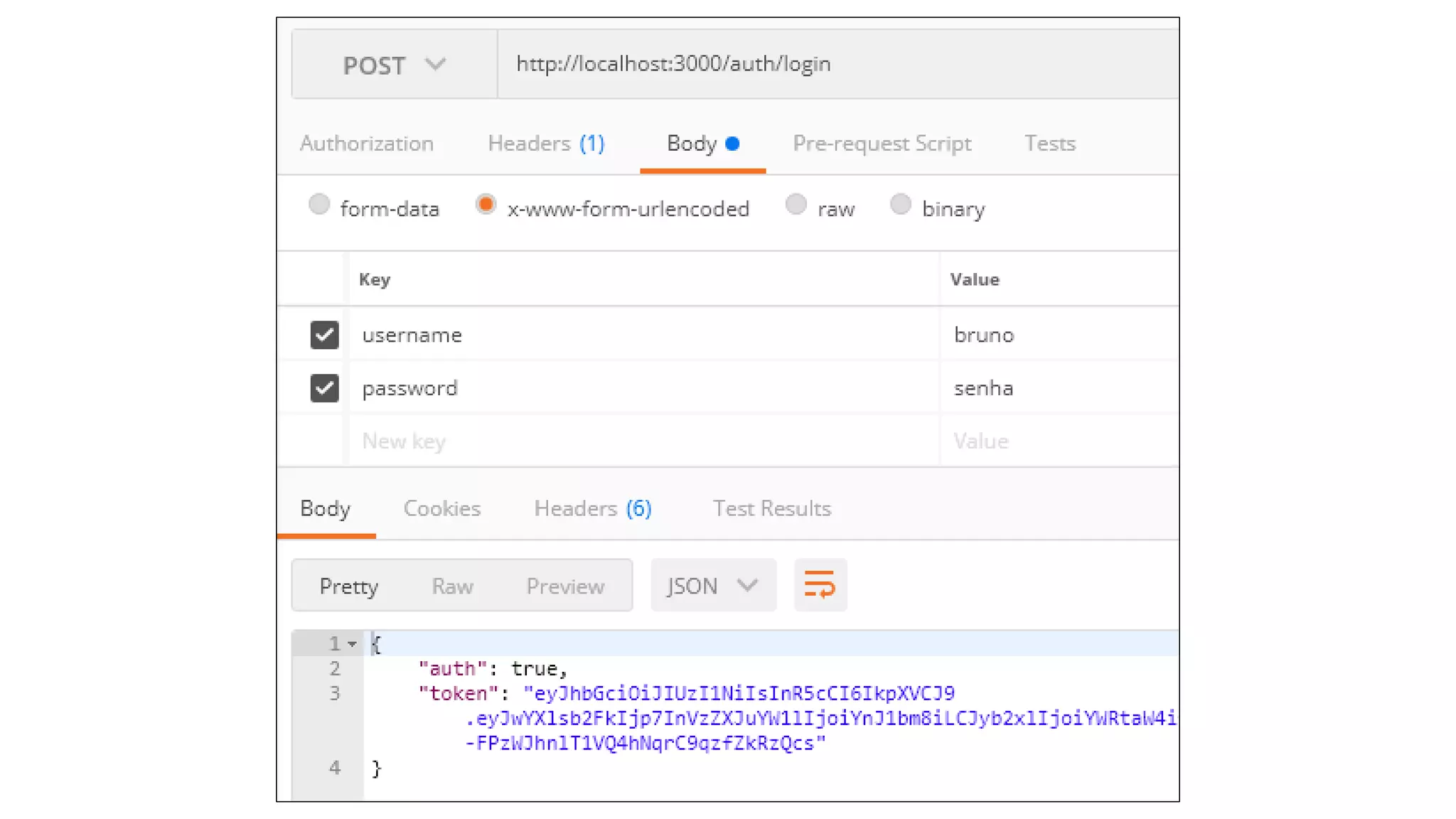Viewport: 1456px width, 819px height.
Task: Open the response Headers (6) tab
Action: tap(592, 509)
